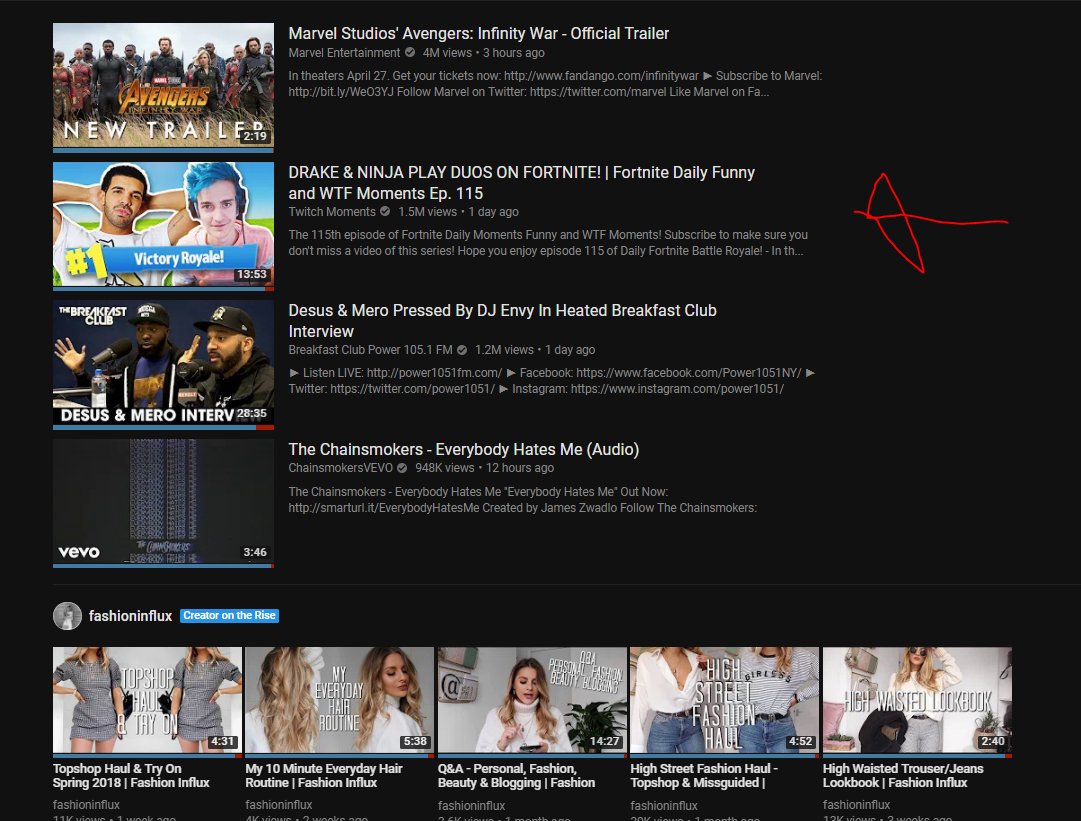
Task: Click title High Street Fashion Haul - Topshop & Missguided
Action: 704,776
